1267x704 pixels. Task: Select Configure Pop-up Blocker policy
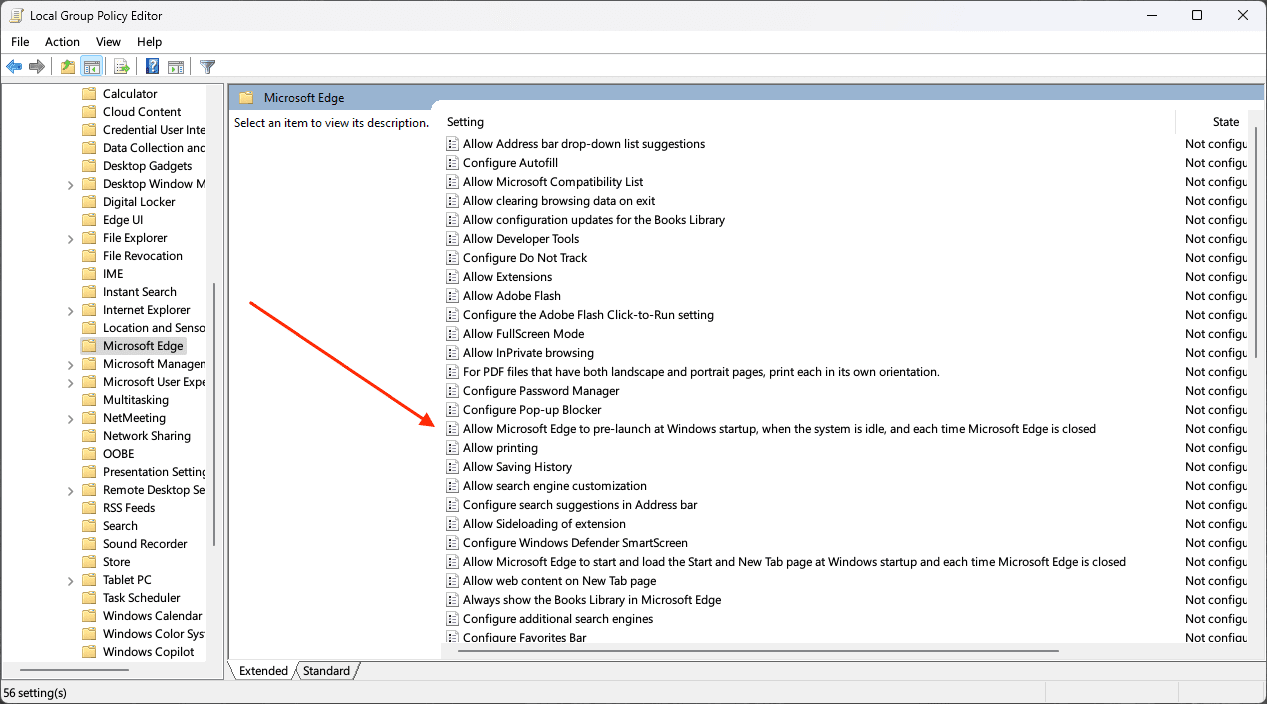pyautogui.click(x=532, y=410)
